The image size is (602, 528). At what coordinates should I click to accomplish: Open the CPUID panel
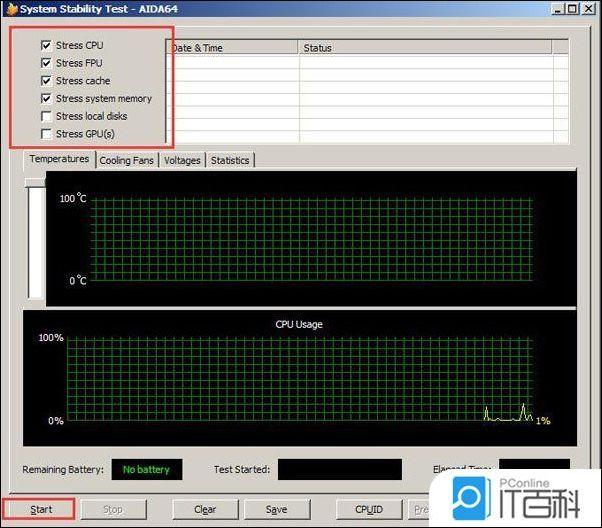pyautogui.click(x=369, y=510)
